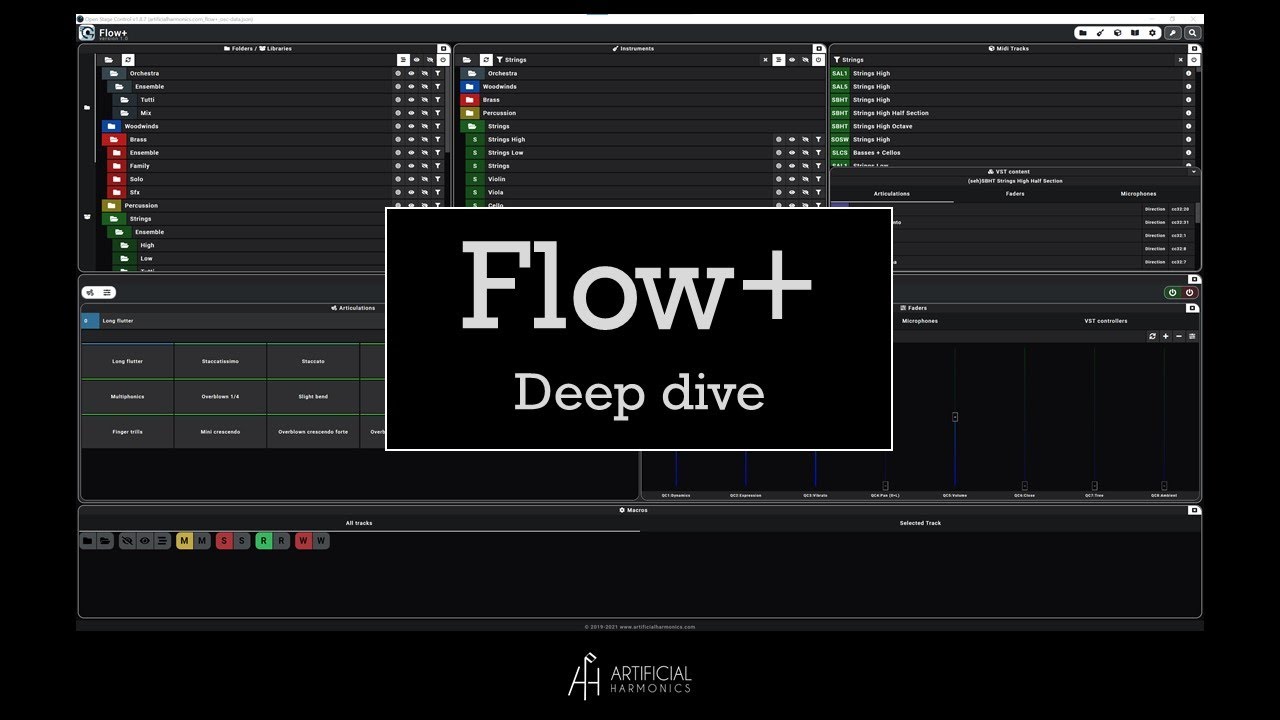Click open-folder icon in Instruments panel toolbar
The height and width of the screenshot is (720, 1280).
467,60
